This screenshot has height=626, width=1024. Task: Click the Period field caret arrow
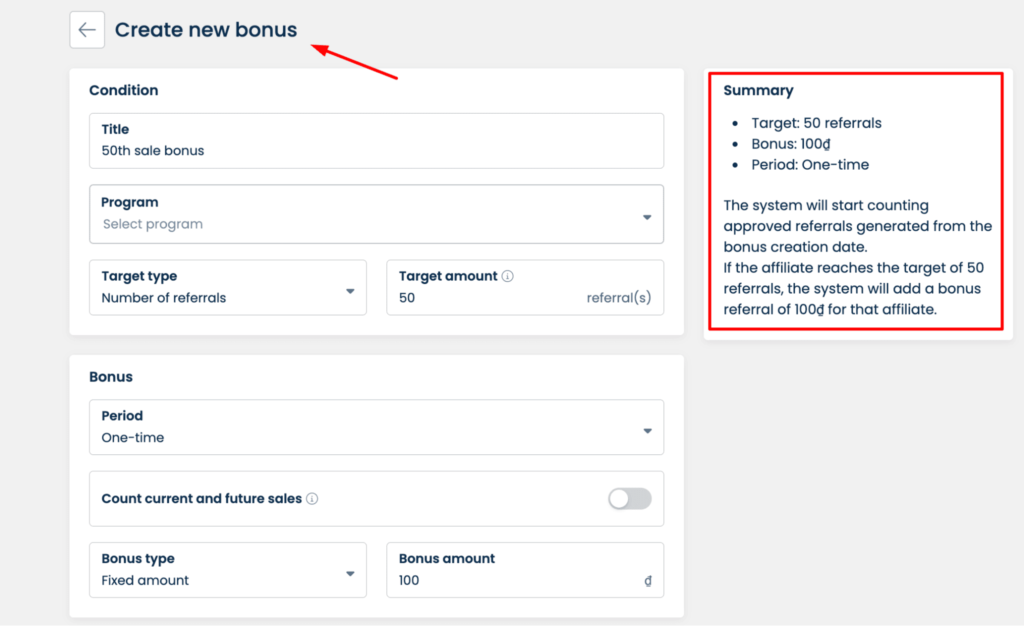tap(647, 431)
